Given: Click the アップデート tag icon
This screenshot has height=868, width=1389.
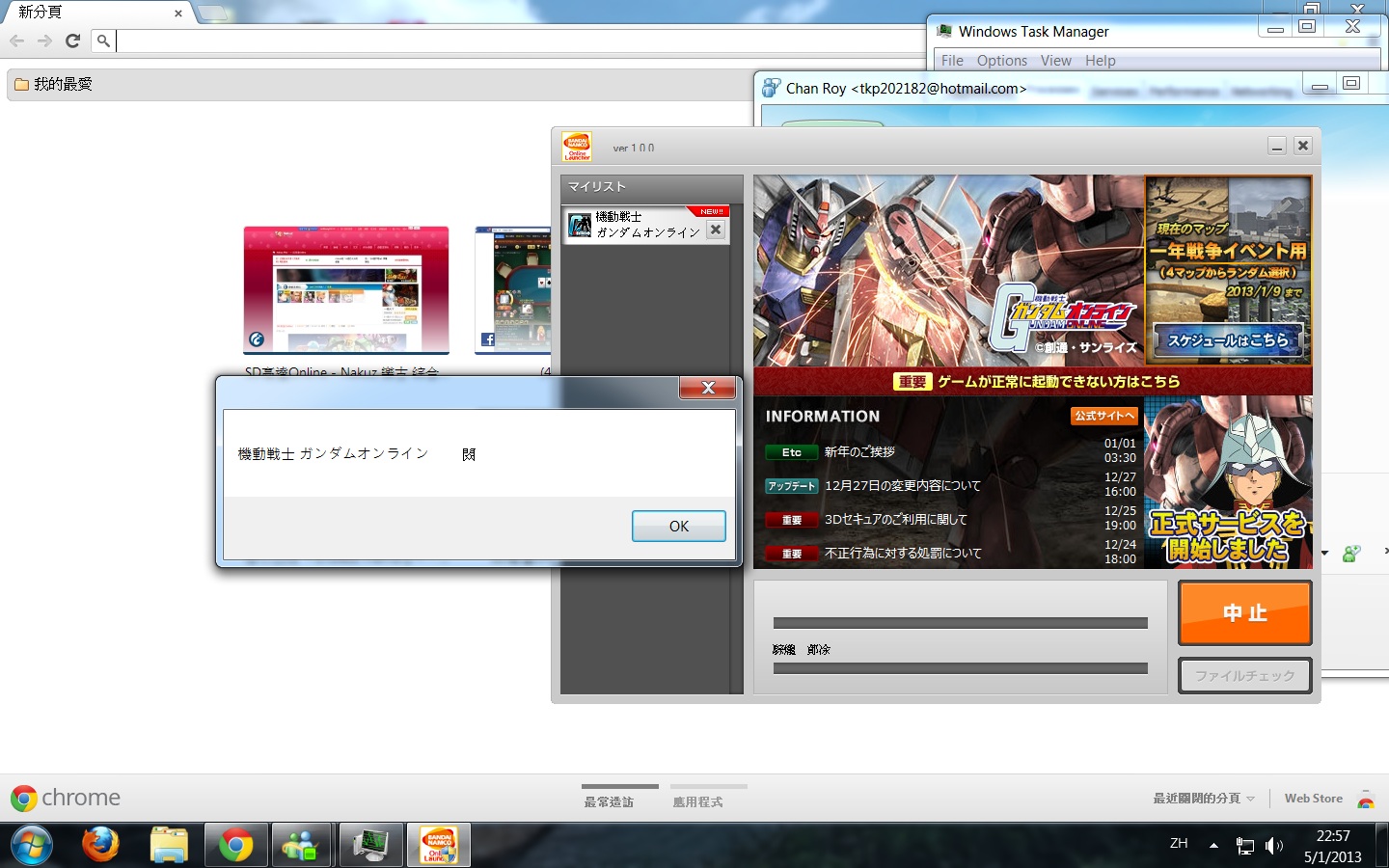Looking at the screenshot, I should [791, 486].
